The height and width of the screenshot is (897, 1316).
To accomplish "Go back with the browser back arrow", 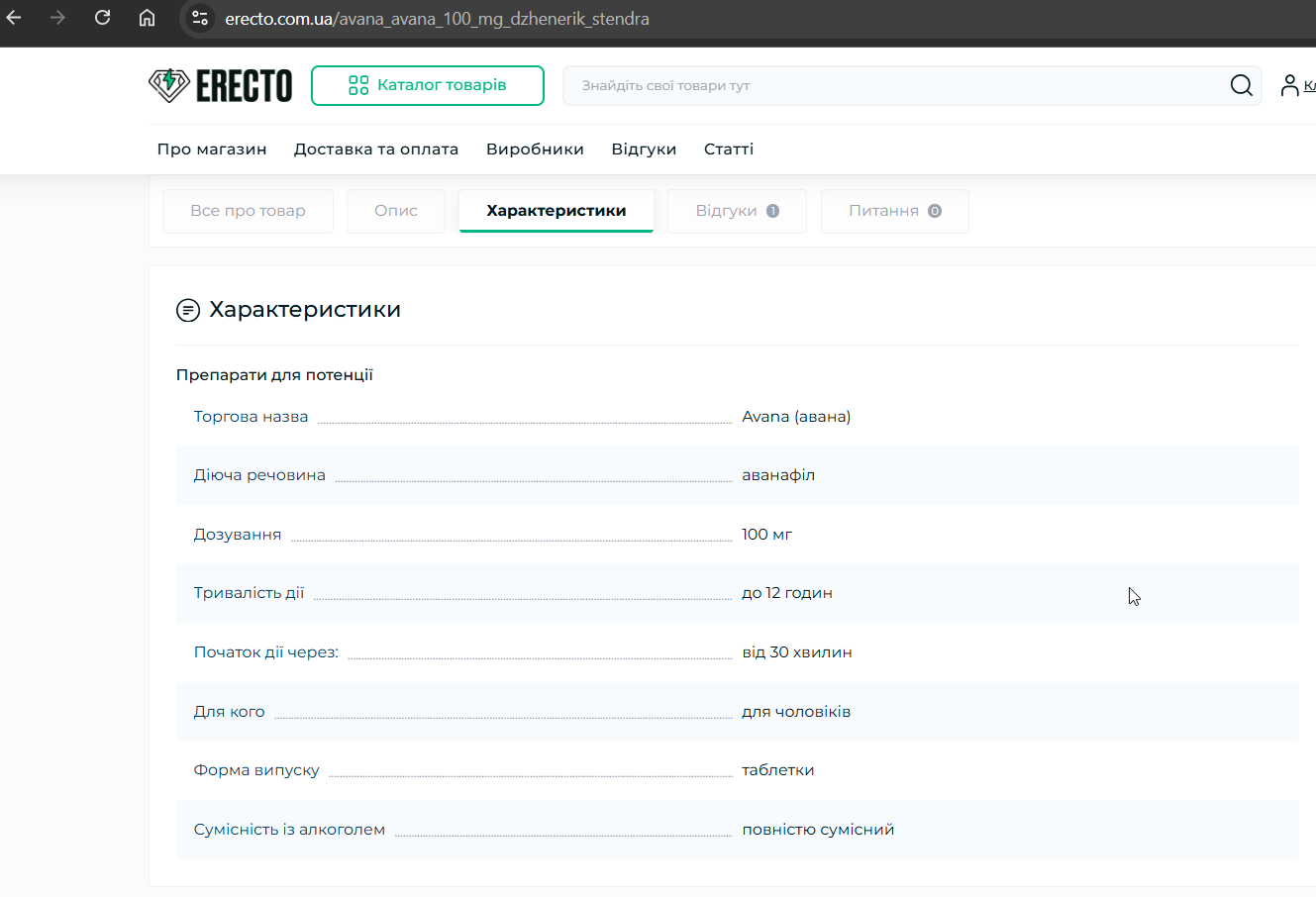I will [x=14, y=18].
